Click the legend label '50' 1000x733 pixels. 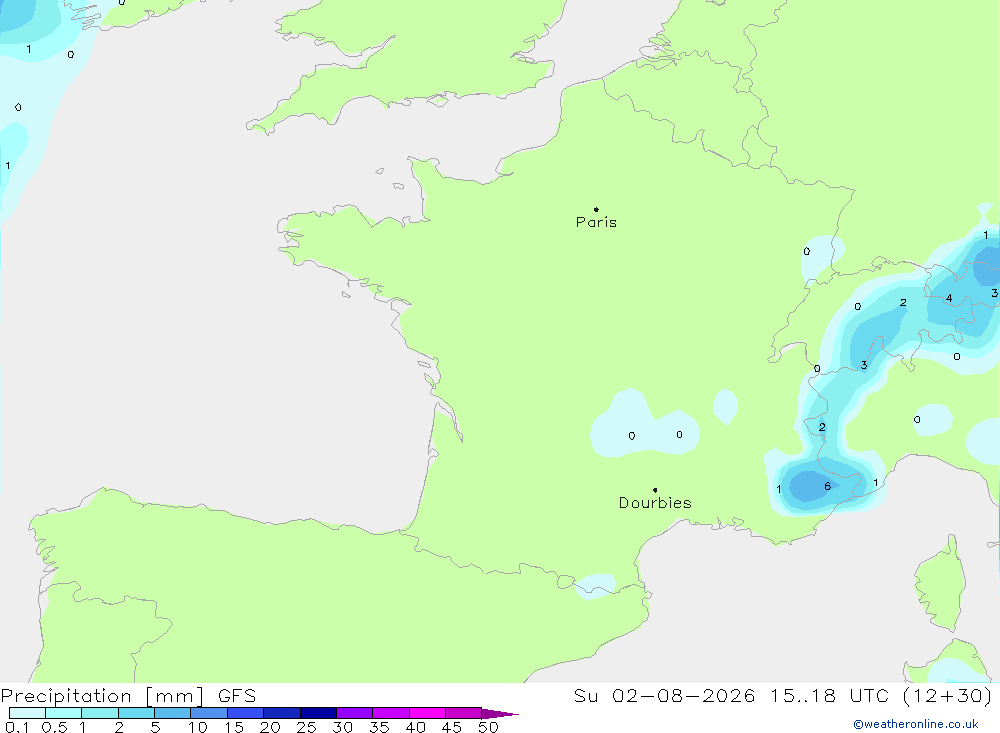pyautogui.click(x=488, y=727)
